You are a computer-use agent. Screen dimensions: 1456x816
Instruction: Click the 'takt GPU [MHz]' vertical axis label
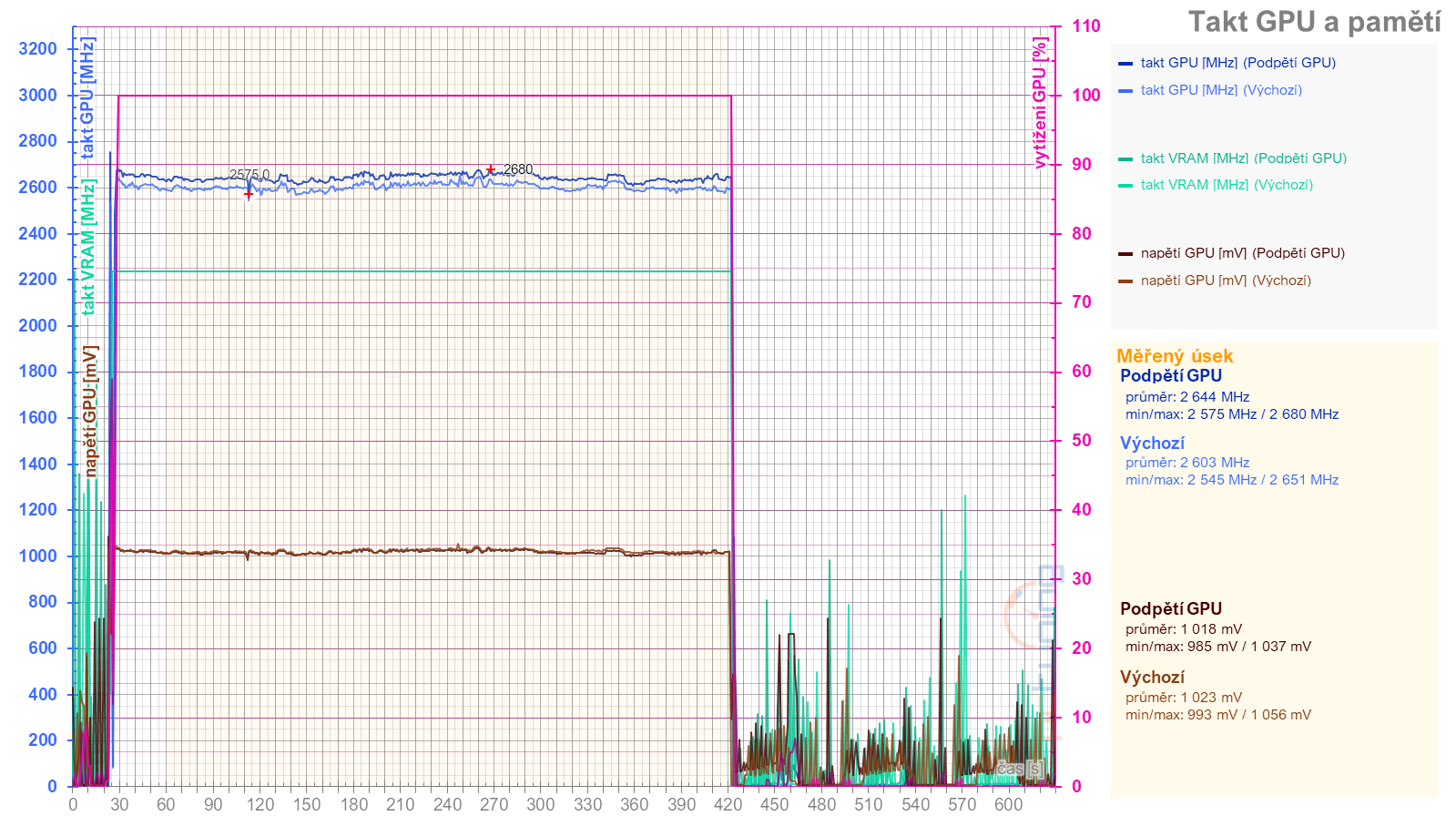(87, 98)
